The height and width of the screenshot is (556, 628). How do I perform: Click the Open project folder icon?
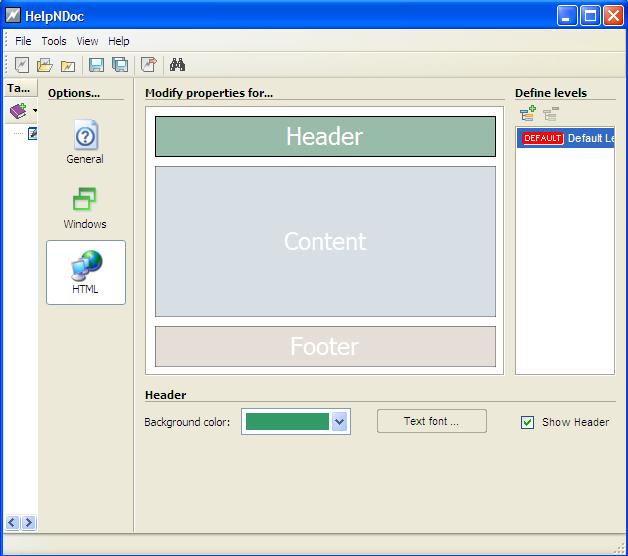(44, 64)
